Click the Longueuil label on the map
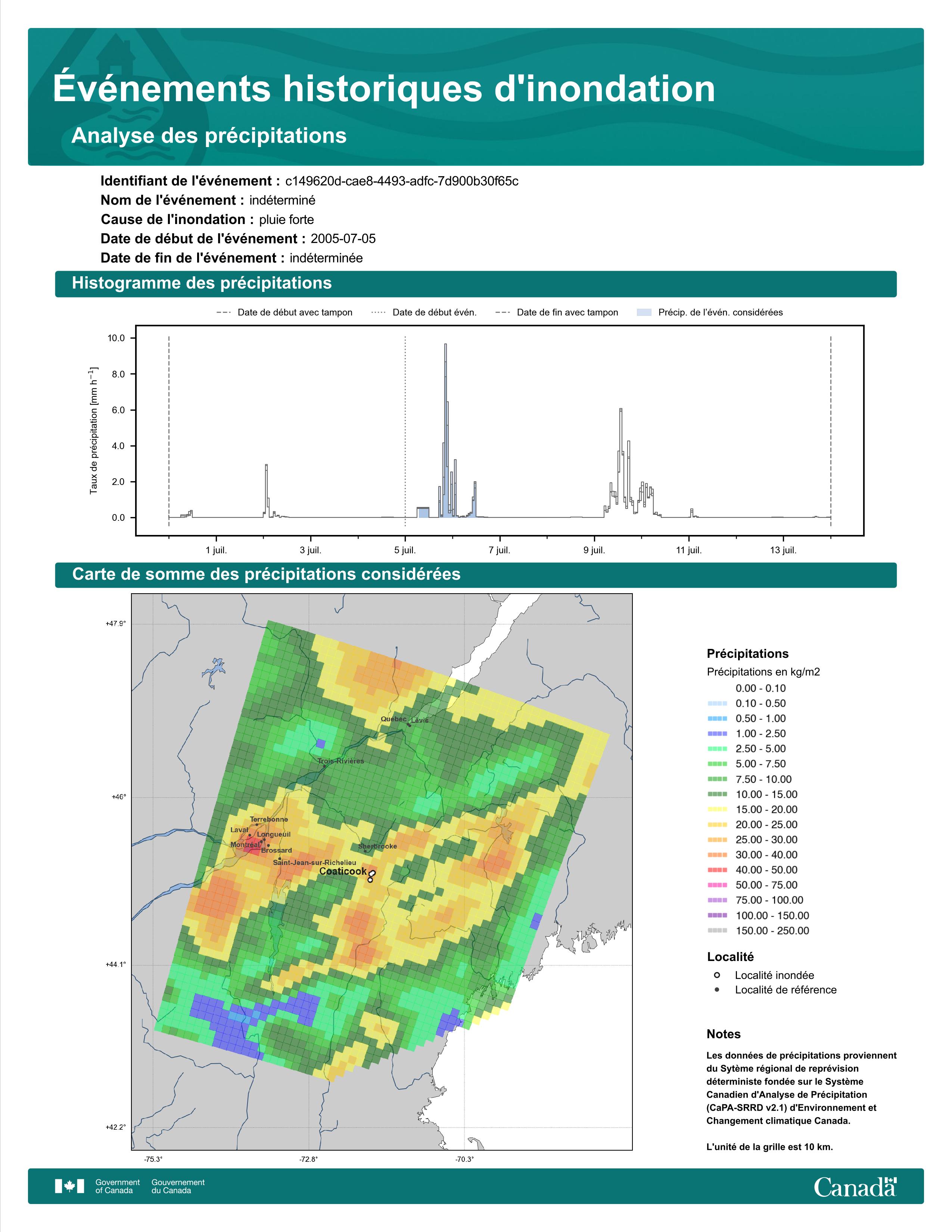Screen dimensions: 952x1232 (x=274, y=834)
